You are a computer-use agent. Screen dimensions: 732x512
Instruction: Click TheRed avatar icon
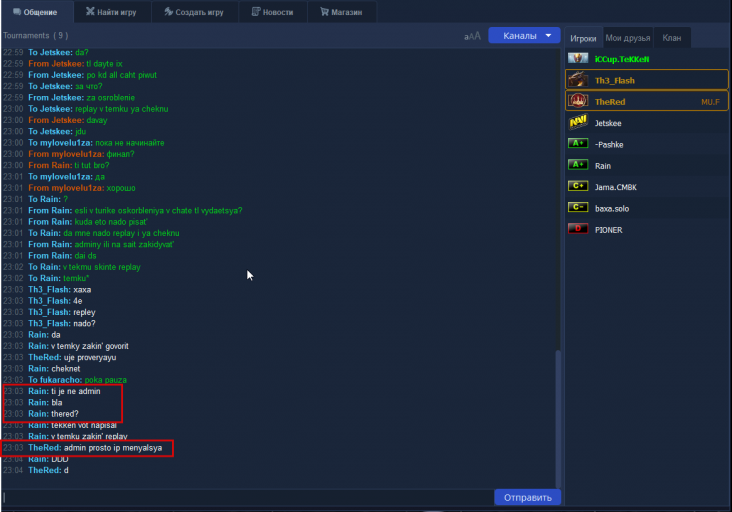coord(578,101)
